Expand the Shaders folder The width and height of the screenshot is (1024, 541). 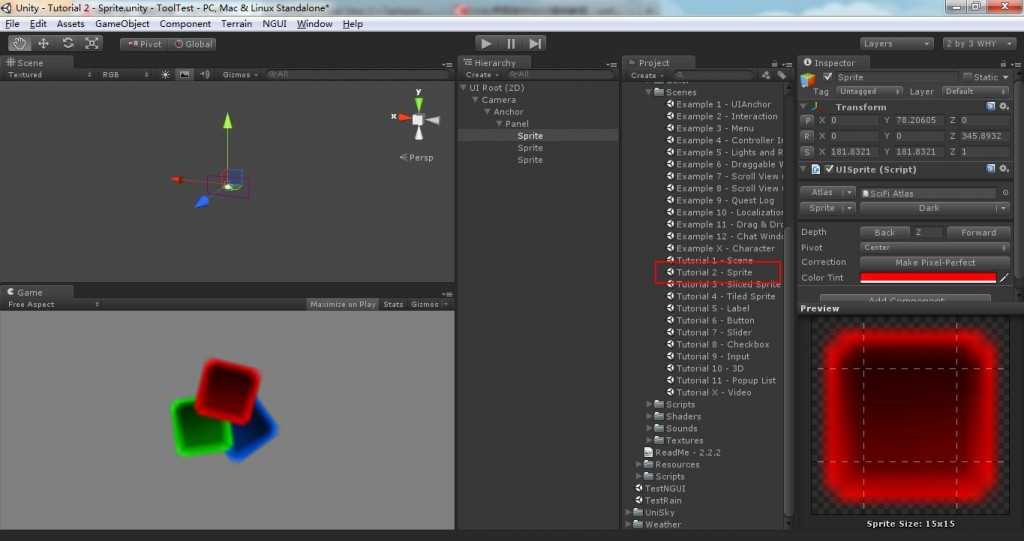pos(649,416)
